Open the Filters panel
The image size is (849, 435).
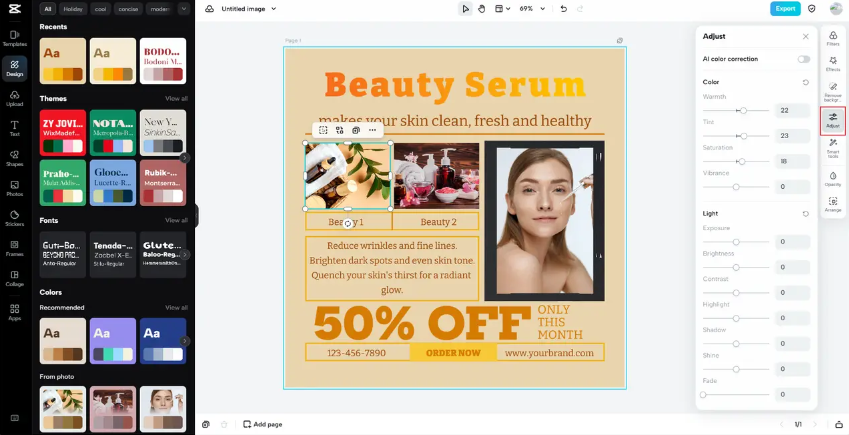(x=833, y=38)
